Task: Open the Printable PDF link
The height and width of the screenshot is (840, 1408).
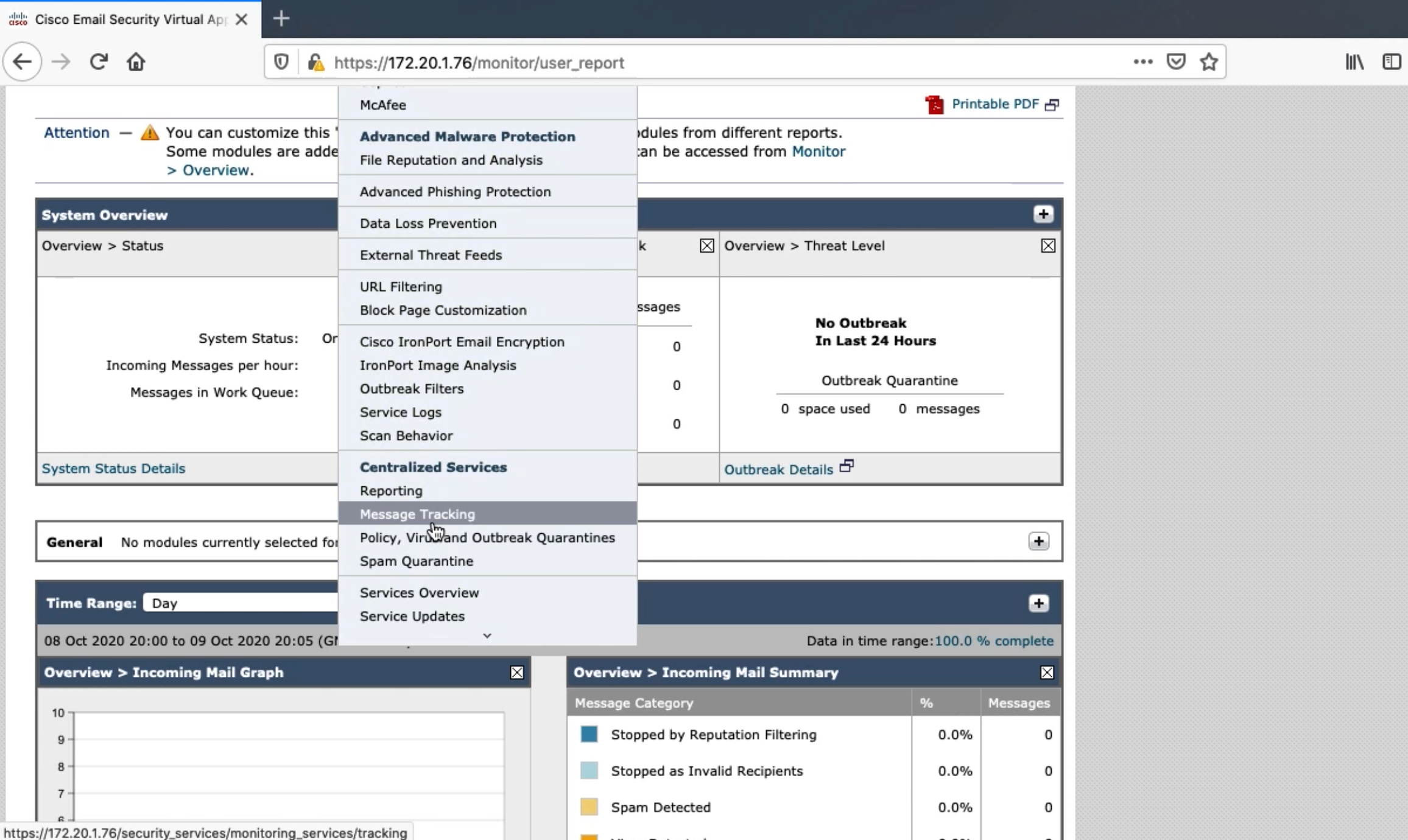Action: point(995,104)
